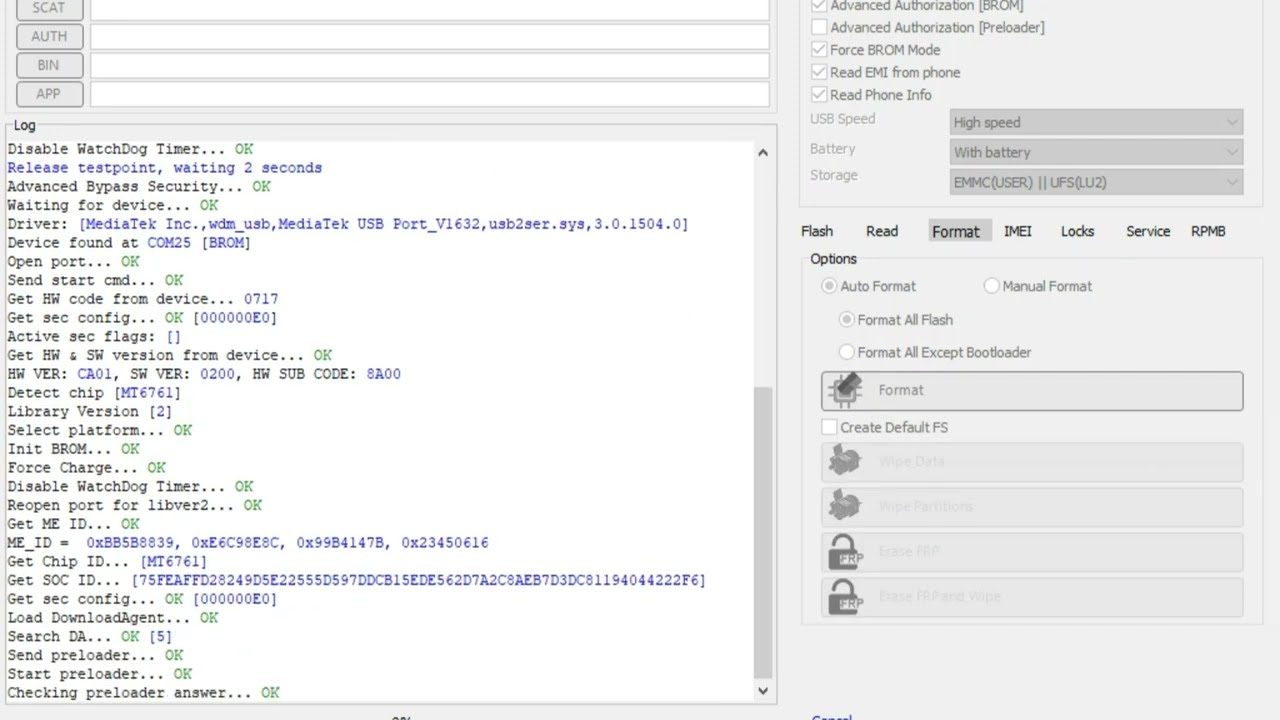Click the SCAT file path field
1280x720 pixels.
click(x=430, y=8)
